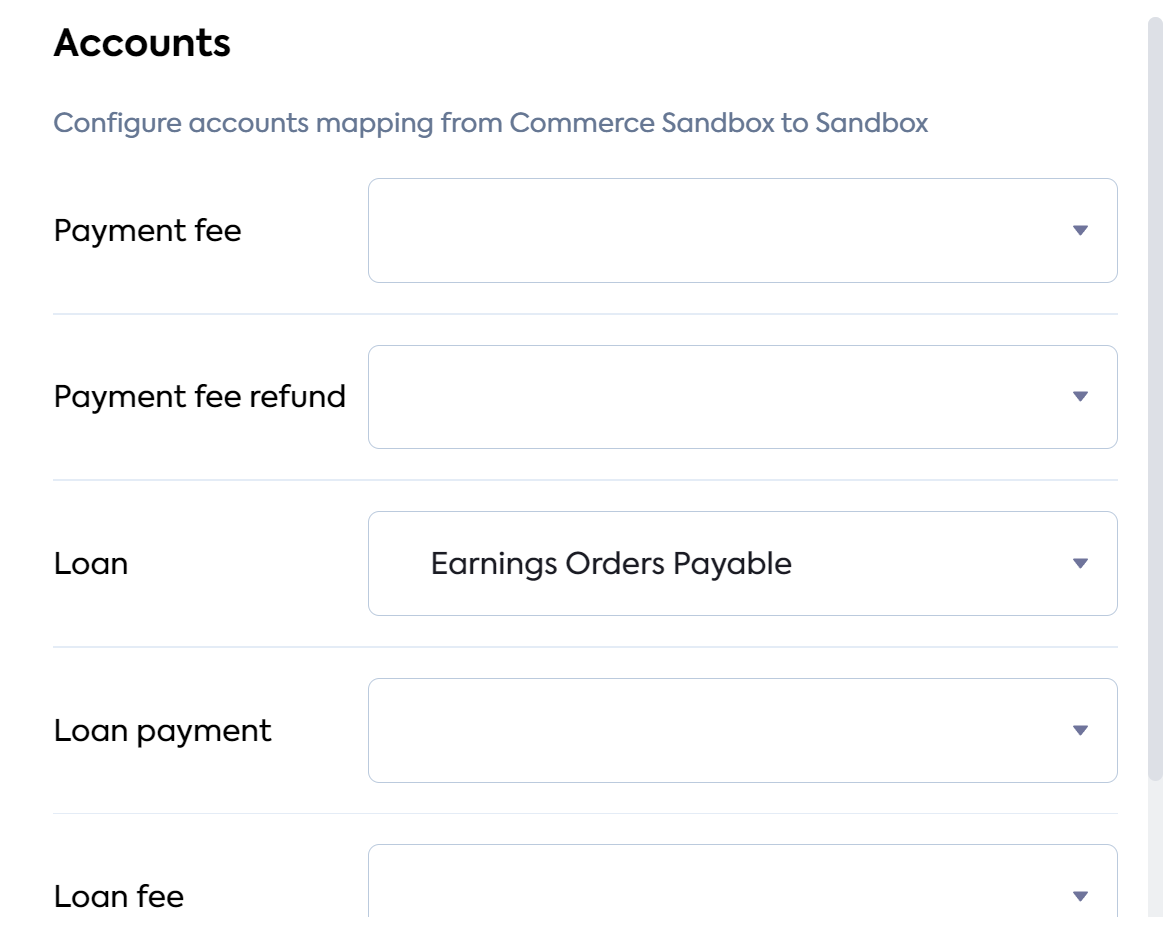Image resolution: width=1169 pixels, height=937 pixels.
Task: Open the Loan payment dropdown
Action: click(743, 730)
